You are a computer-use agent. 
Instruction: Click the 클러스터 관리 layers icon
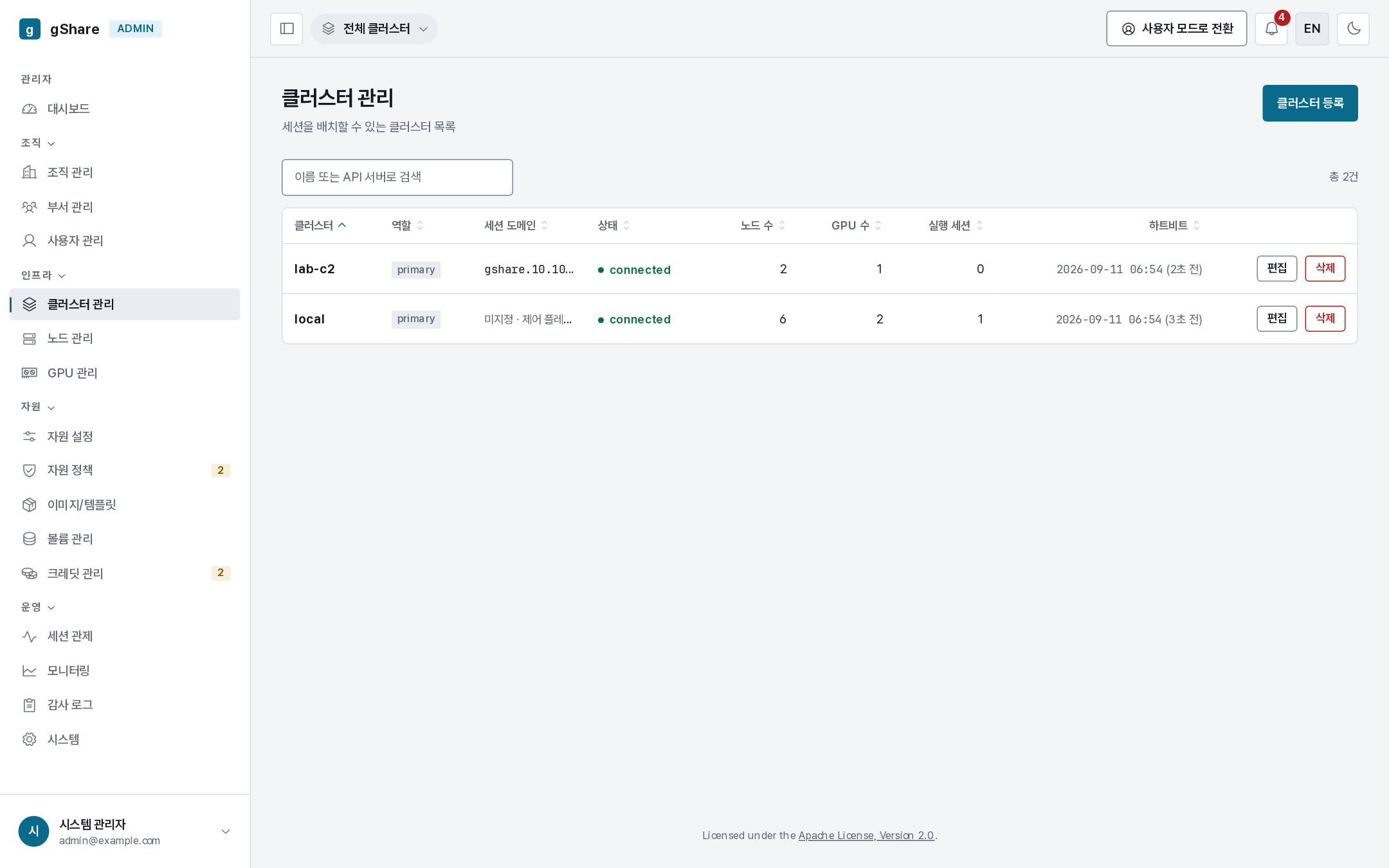[30, 304]
